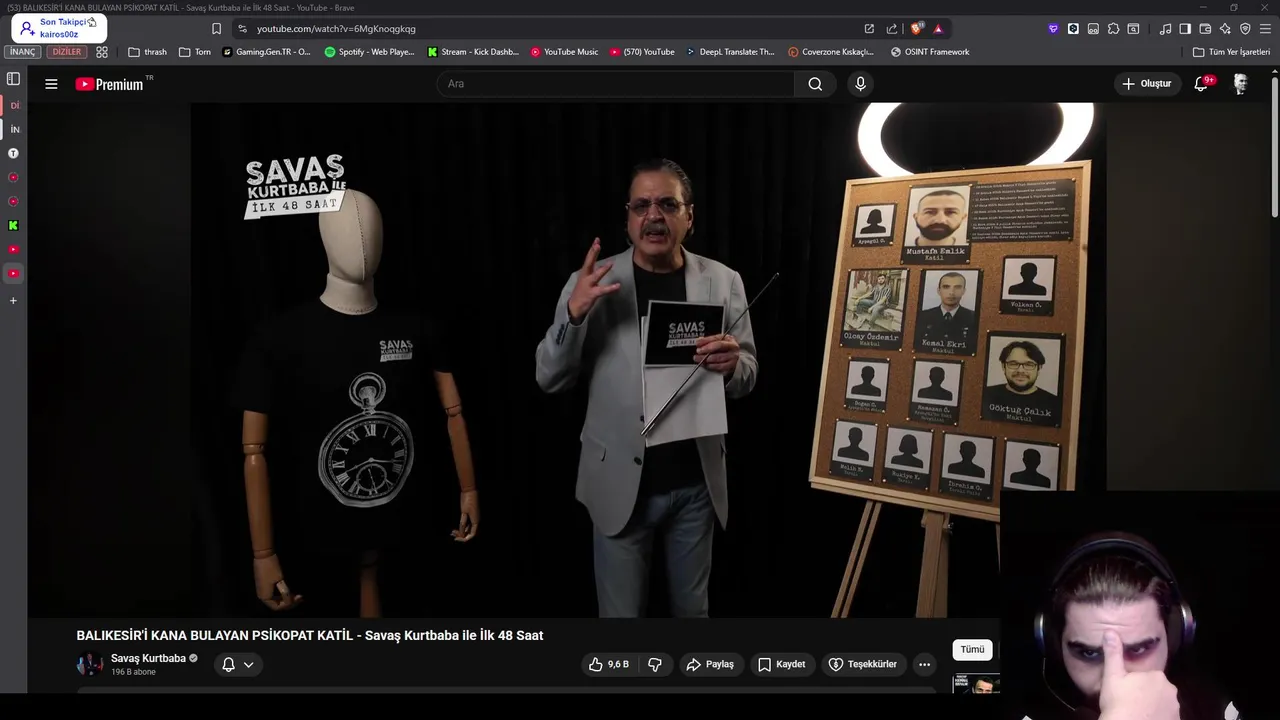This screenshot has height=720, width=1280.
Task: Like the video with 9,6 B likes
Action: tap(609, 664)
